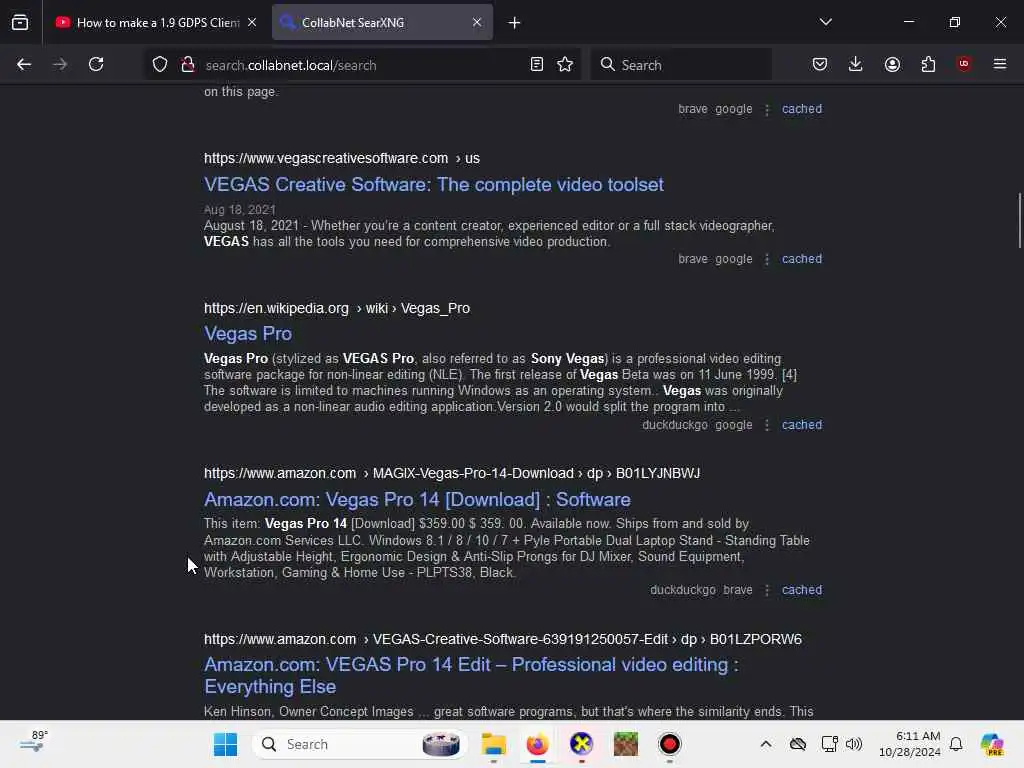Open the clock showing 6:11 AM

click(910, 744)
